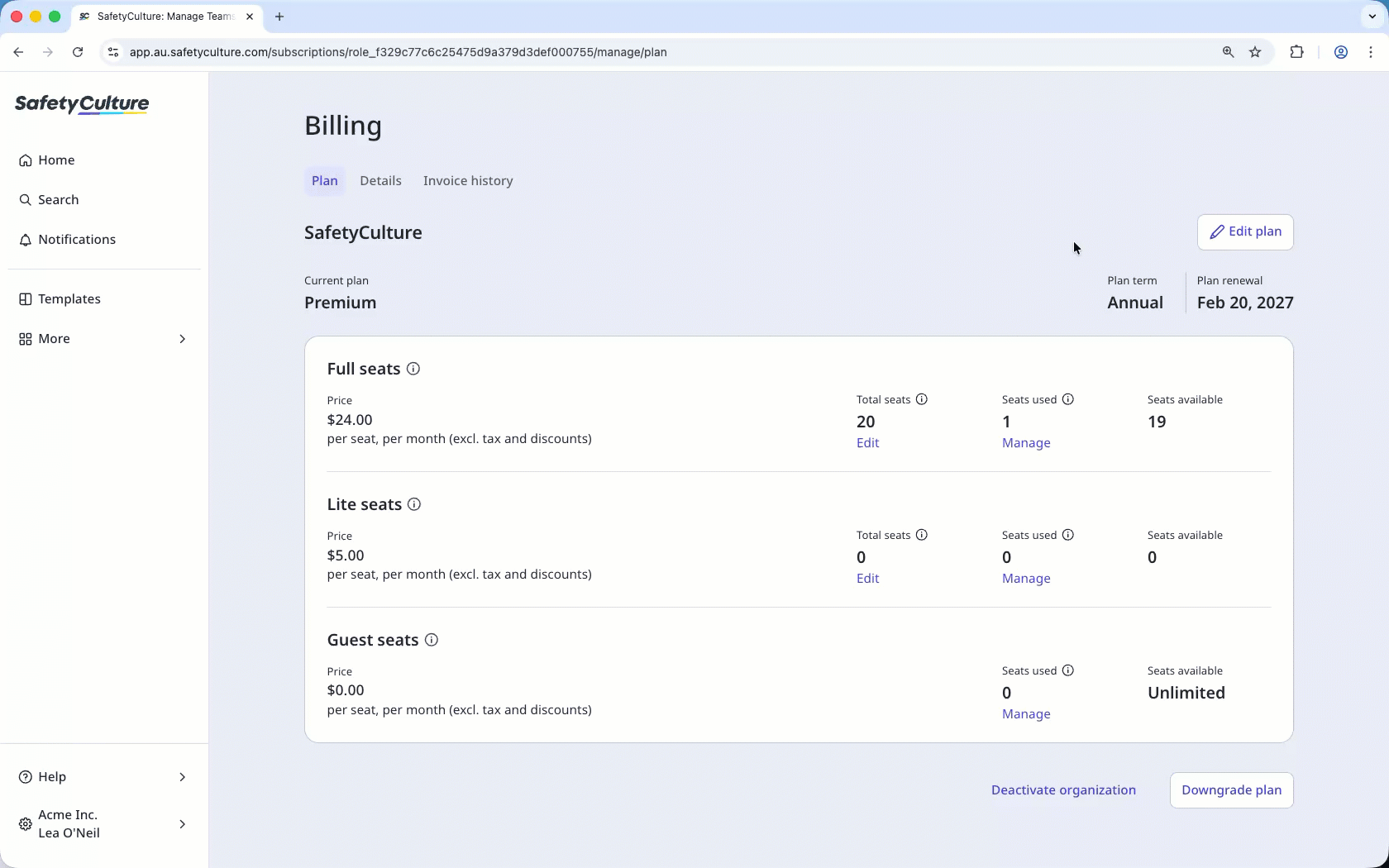
Task: Show info about Lite seats
Action: click(x=414, y=504)
